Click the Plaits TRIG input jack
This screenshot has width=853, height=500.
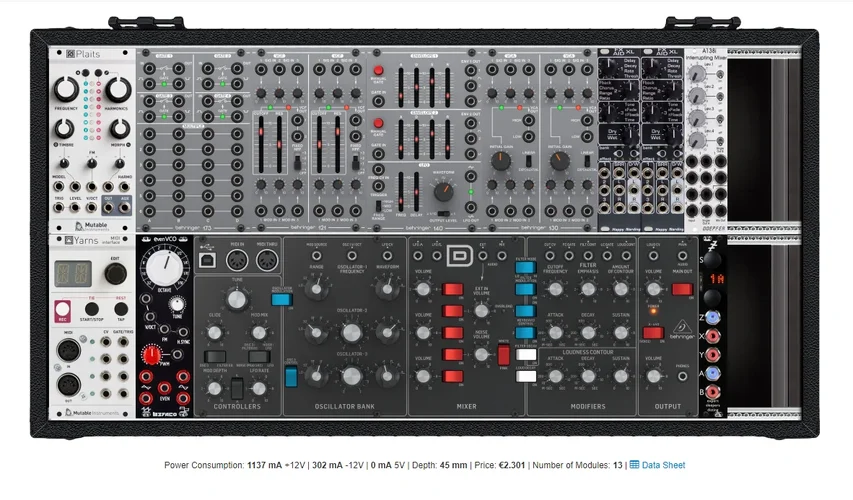[x=59, y=207]
